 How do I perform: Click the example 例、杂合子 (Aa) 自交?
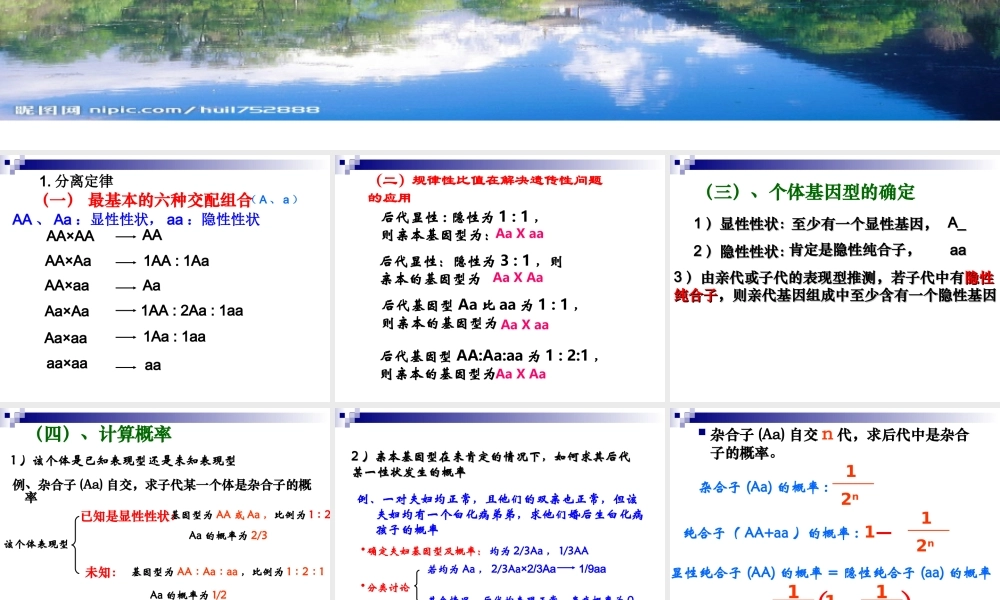[x=162, y=490]
